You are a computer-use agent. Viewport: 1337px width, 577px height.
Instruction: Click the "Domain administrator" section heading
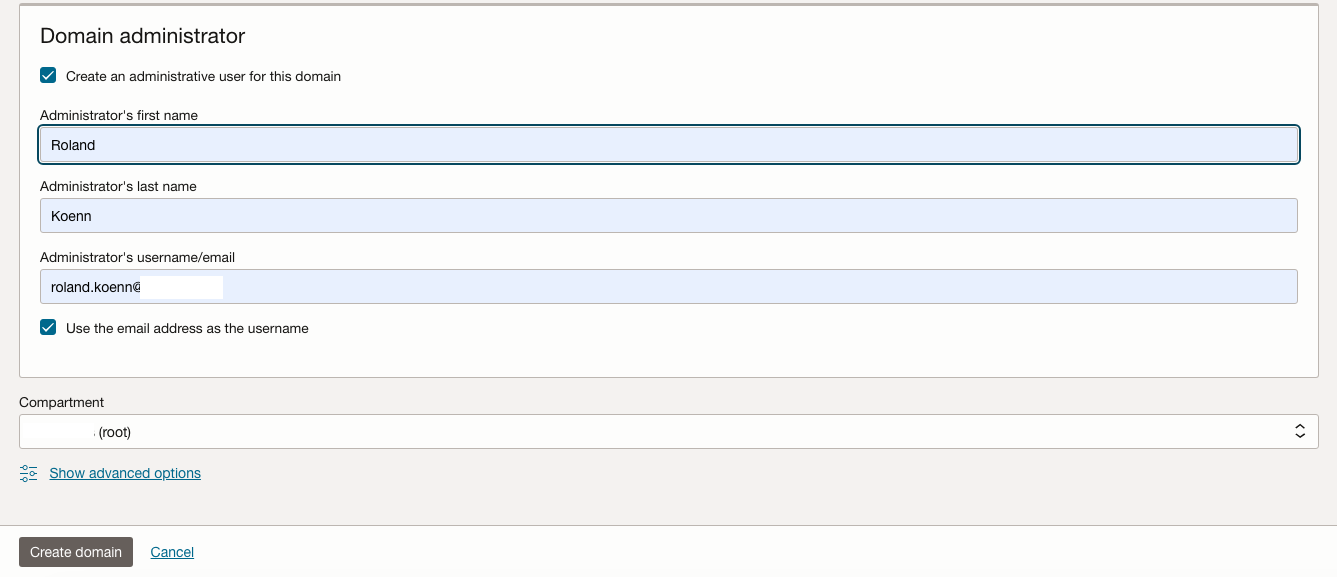pyautogui.click(x=141, y=35)
